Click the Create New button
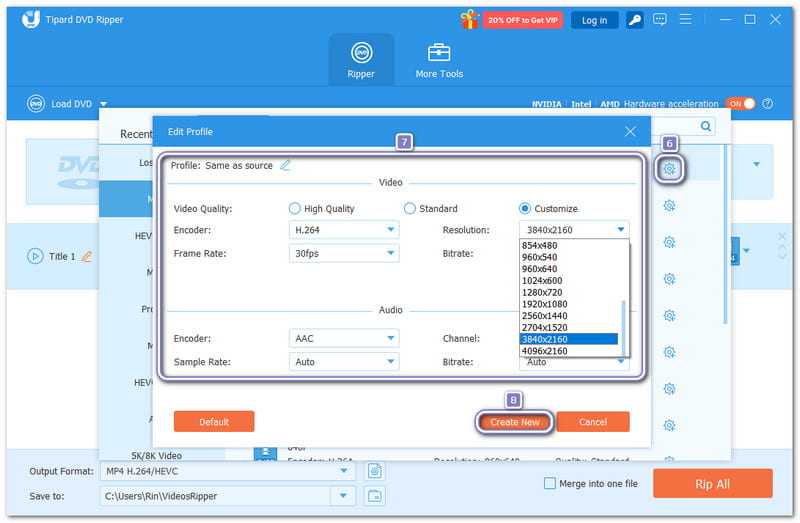This screenshot has height=523, width=800. [514, 422]
